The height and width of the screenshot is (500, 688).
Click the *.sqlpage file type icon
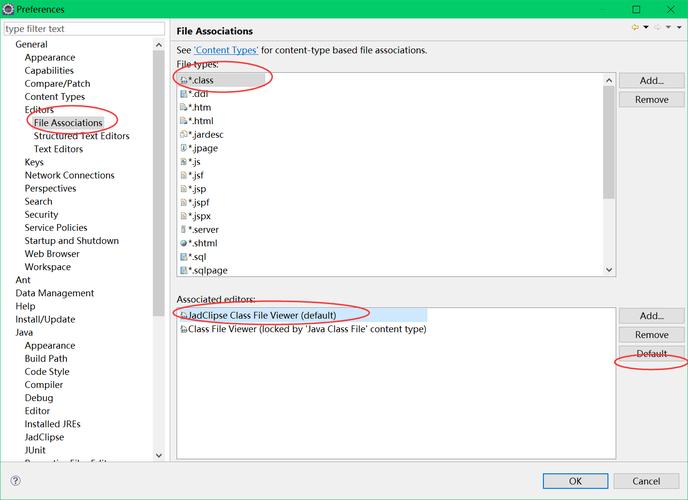pyautogui.click(x=184, y=271)
